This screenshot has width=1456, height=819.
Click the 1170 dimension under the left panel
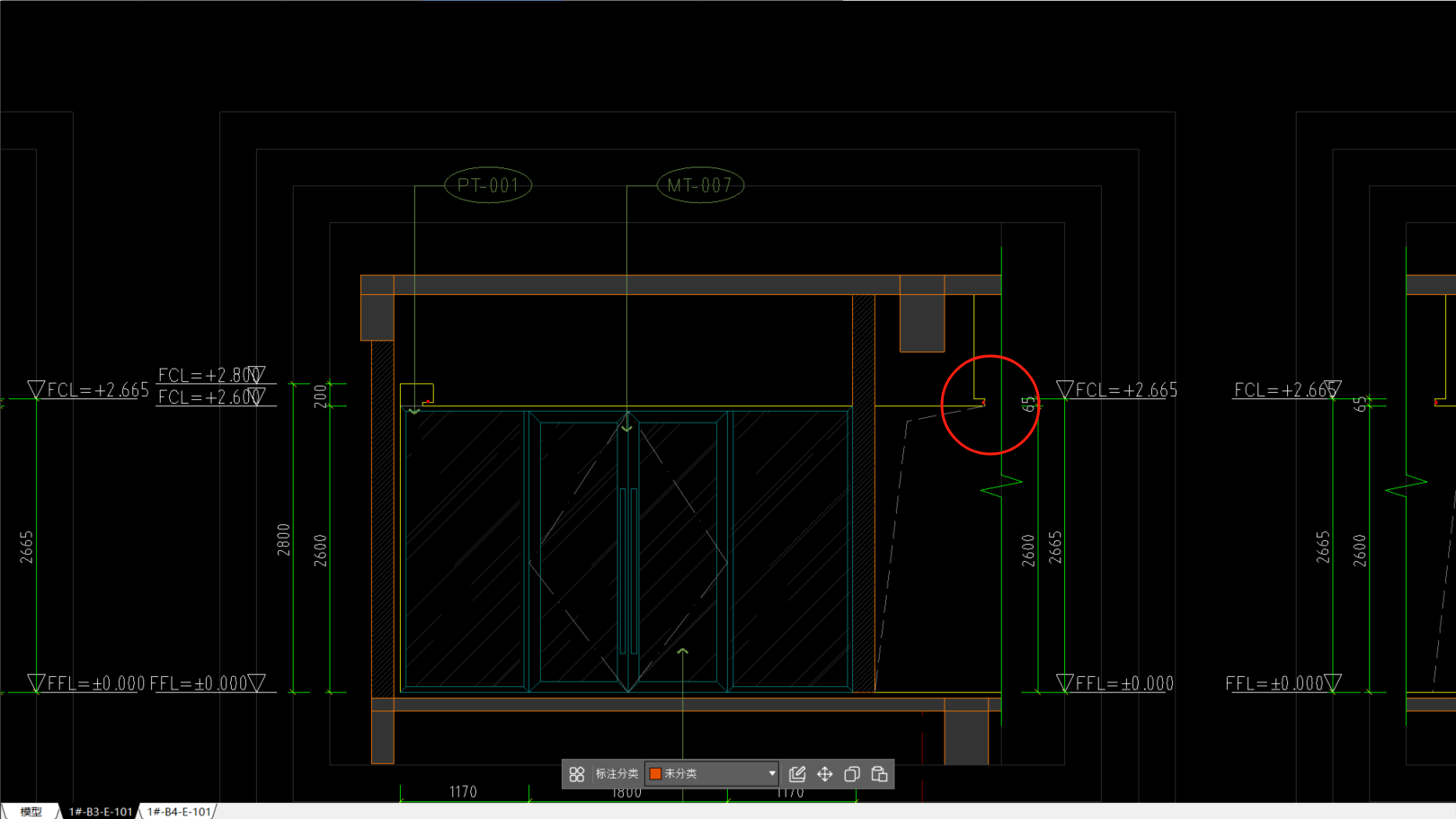pyautogui.click(x=463, y=792)
